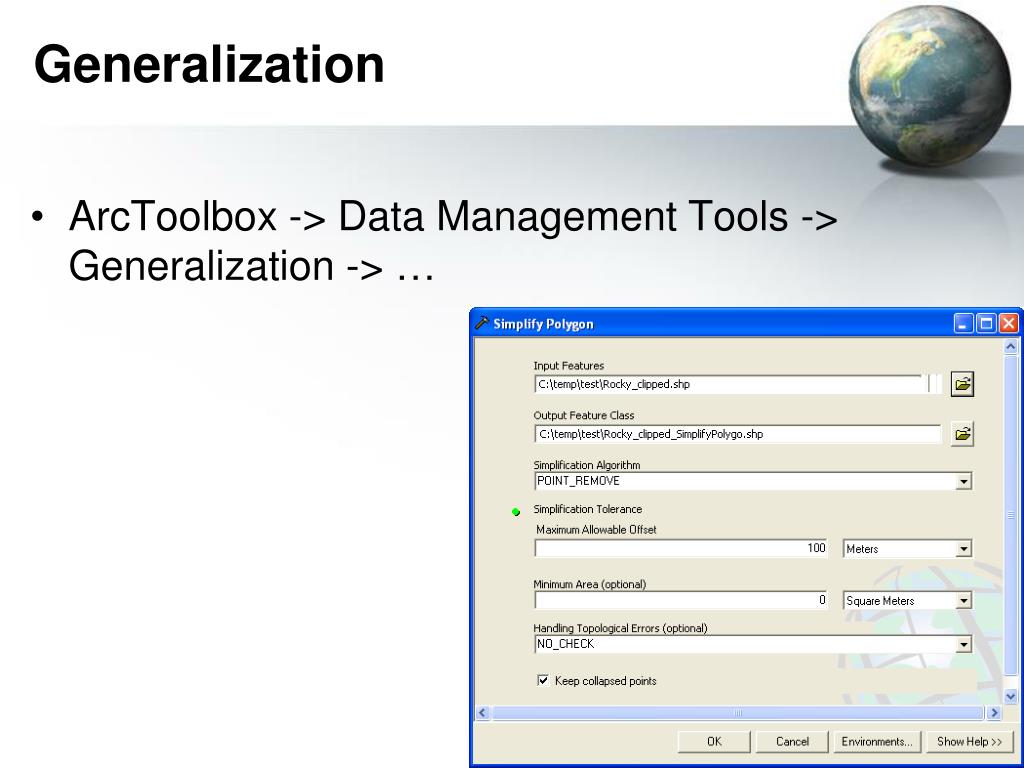Click the Cancel button
The height and width of the screenshot is (768, 1024).
click(x=792, y=741)
